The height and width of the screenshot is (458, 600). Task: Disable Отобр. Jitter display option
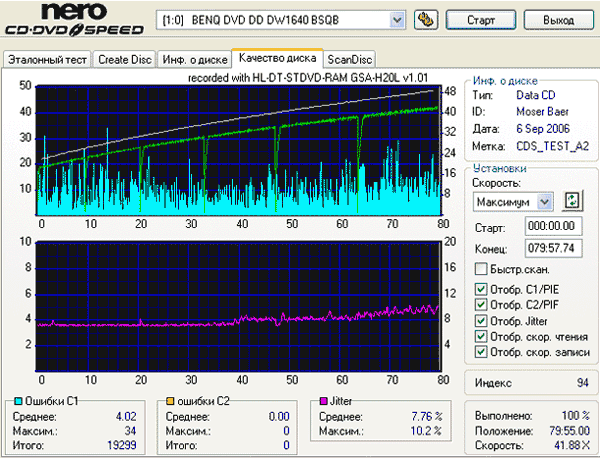(481, 321)
